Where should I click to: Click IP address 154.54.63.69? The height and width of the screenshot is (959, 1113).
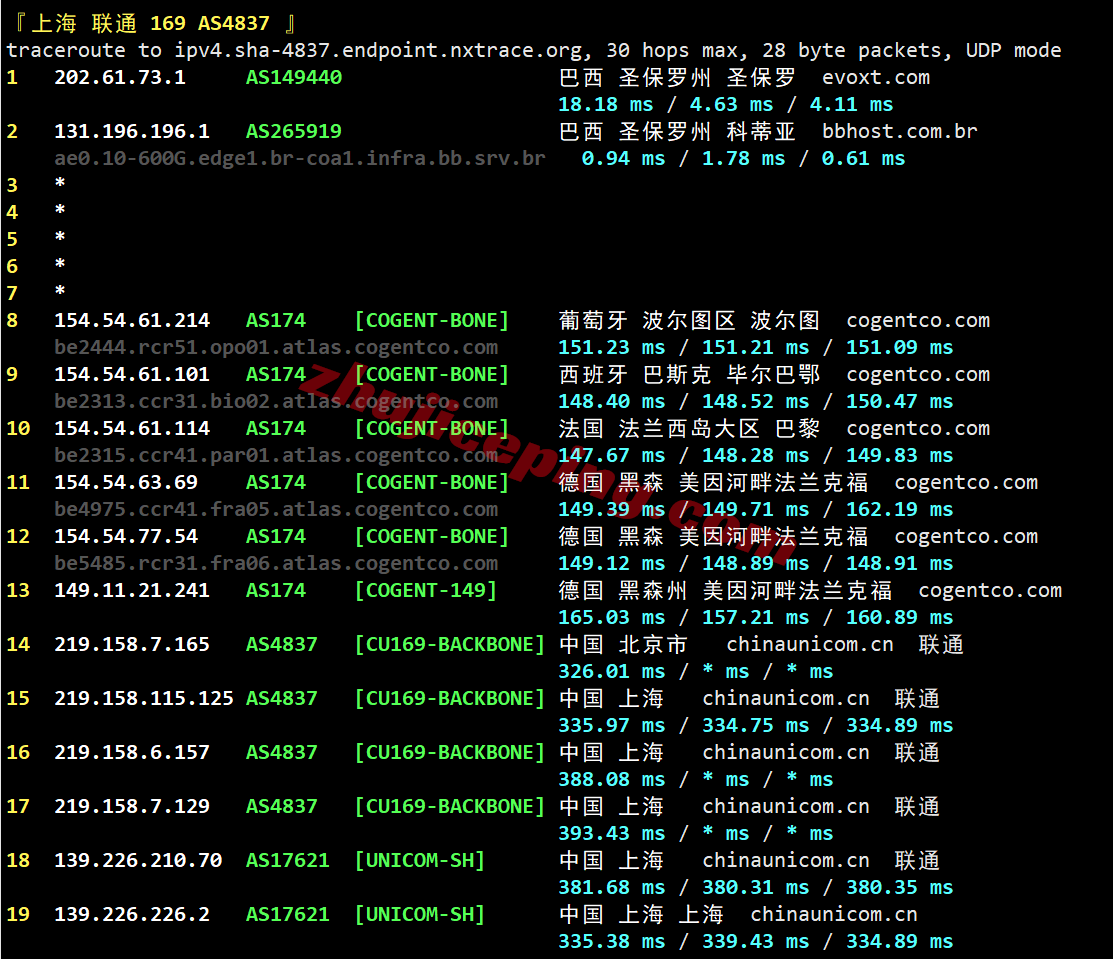point(126,482)
